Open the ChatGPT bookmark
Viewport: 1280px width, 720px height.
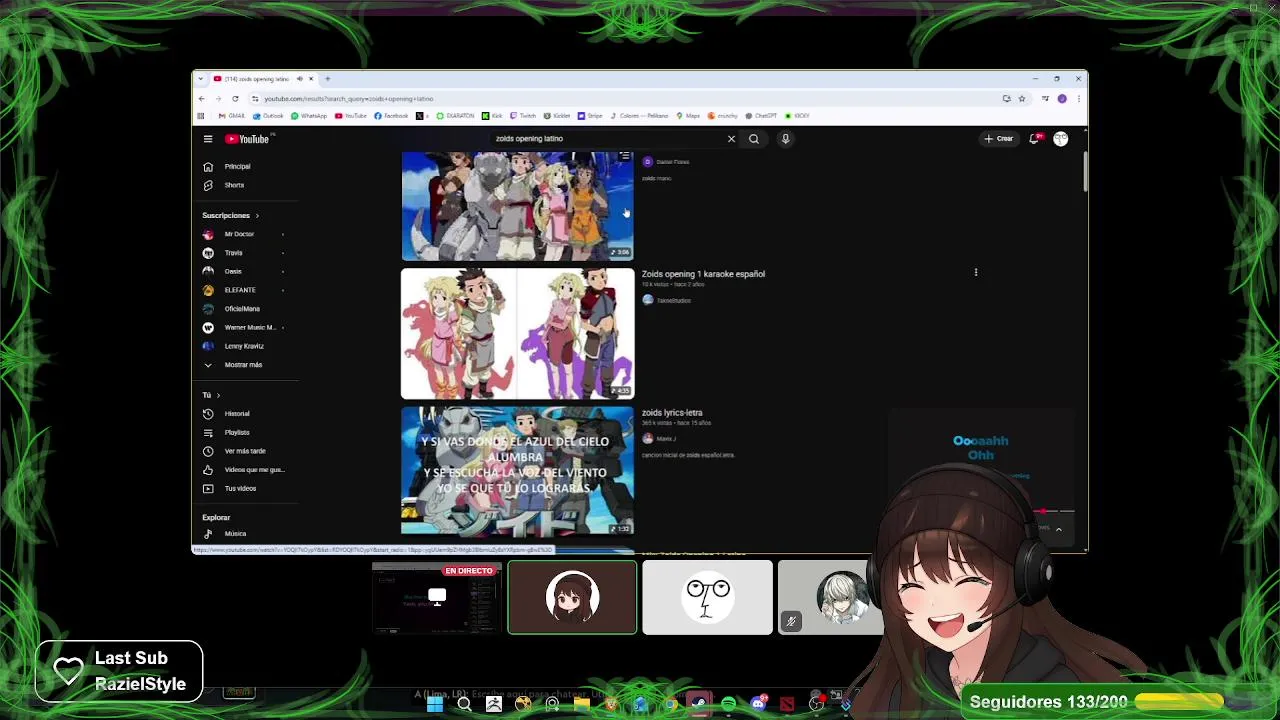[x=761, y=116]
